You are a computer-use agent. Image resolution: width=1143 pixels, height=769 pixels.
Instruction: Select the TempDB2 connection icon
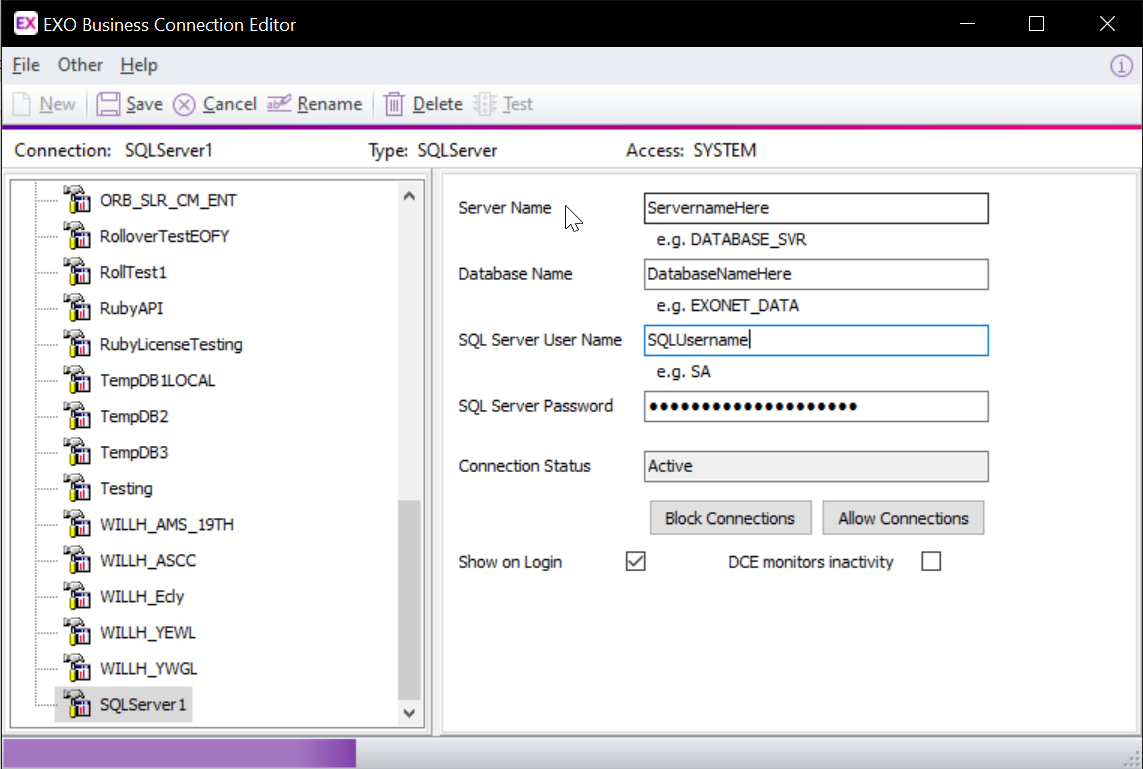(x=77, y=416)
